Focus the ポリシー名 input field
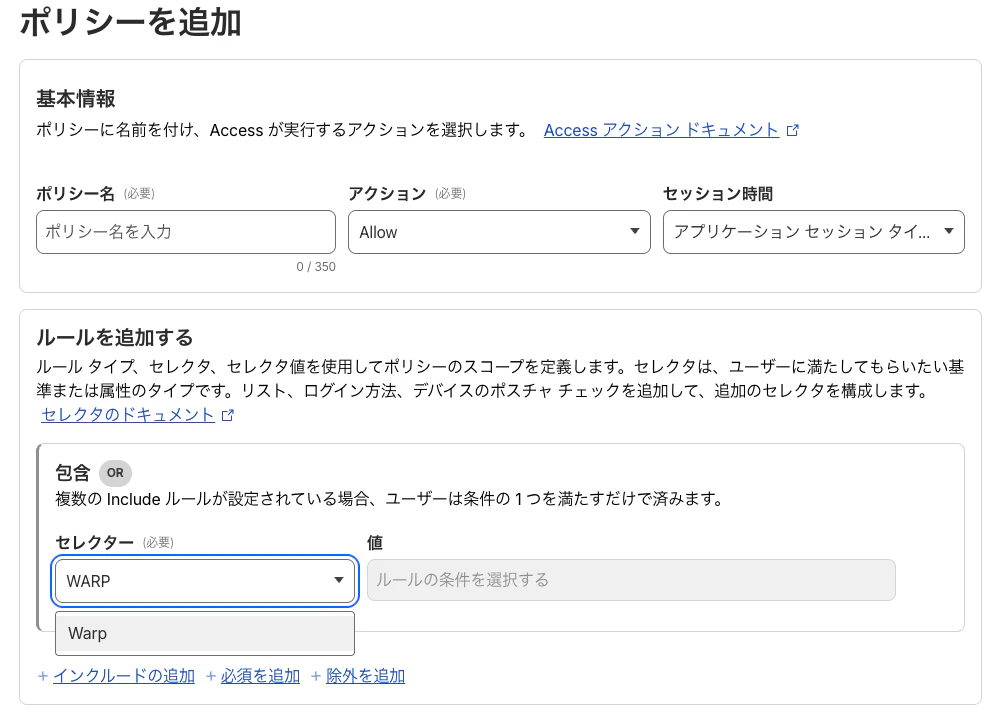Viewport: 994px width, 712px height. pos(186,232)
